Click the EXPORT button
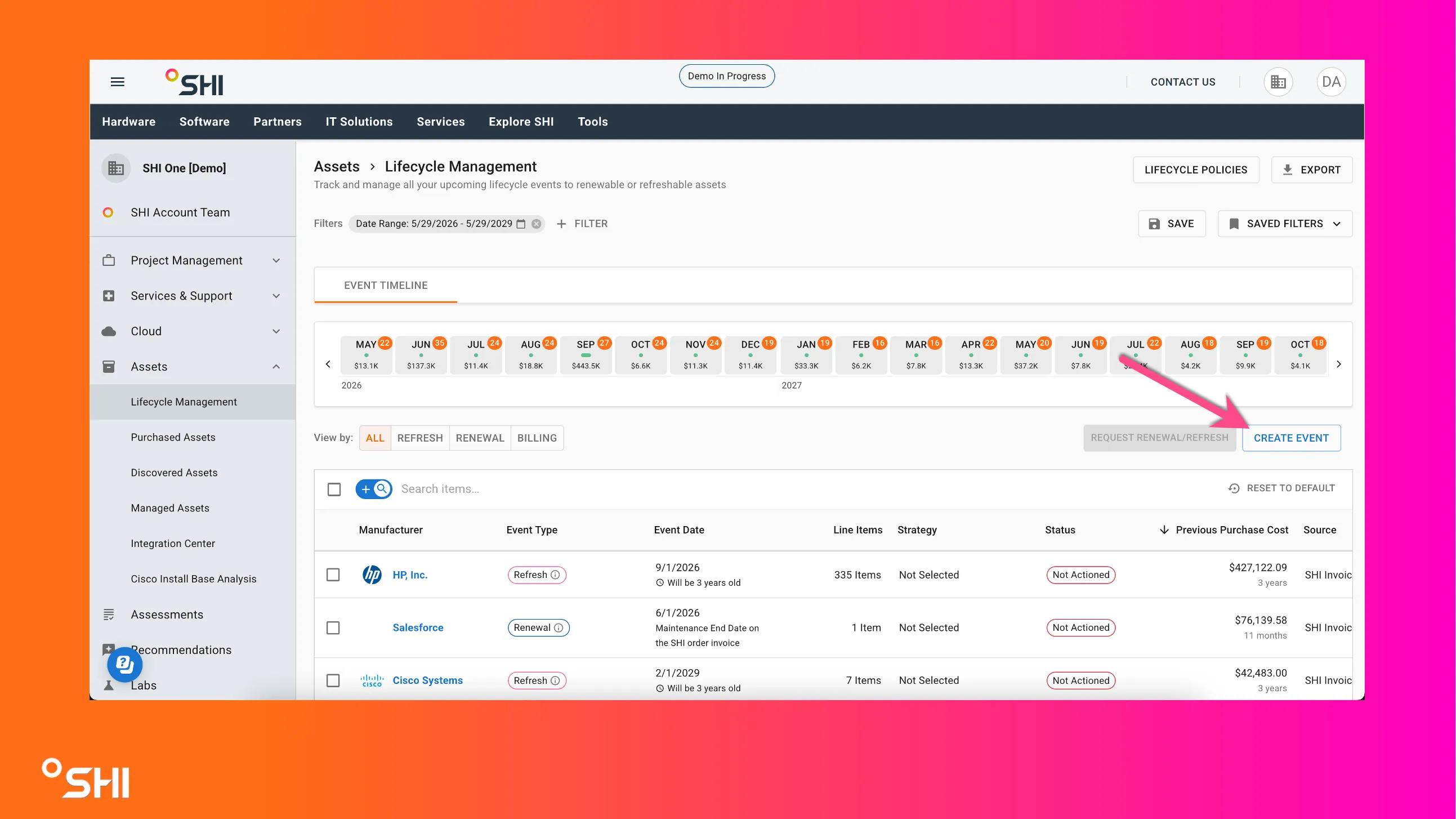The width and height of the screenshot is (1456, 819). point(1311,170)
